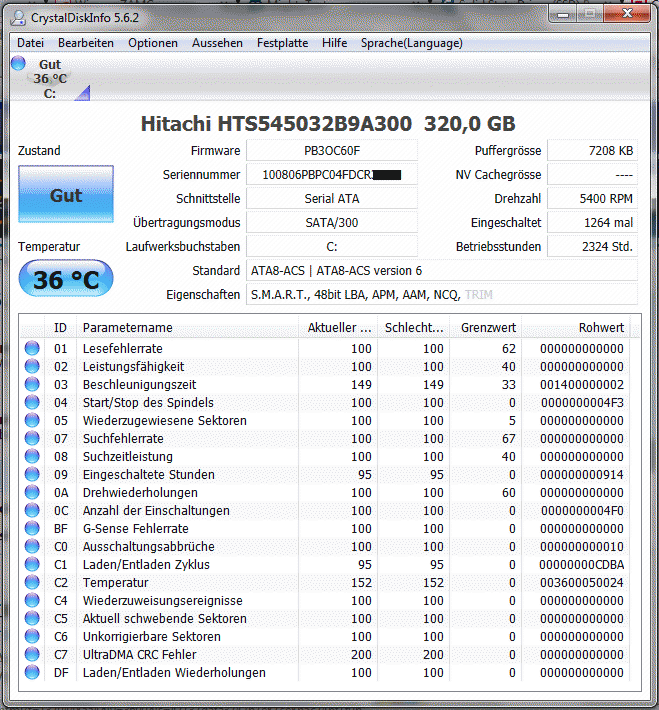Select the Eingeschaltete Stunden parameter name
This screenshot has width=659, height=710.
149,475
